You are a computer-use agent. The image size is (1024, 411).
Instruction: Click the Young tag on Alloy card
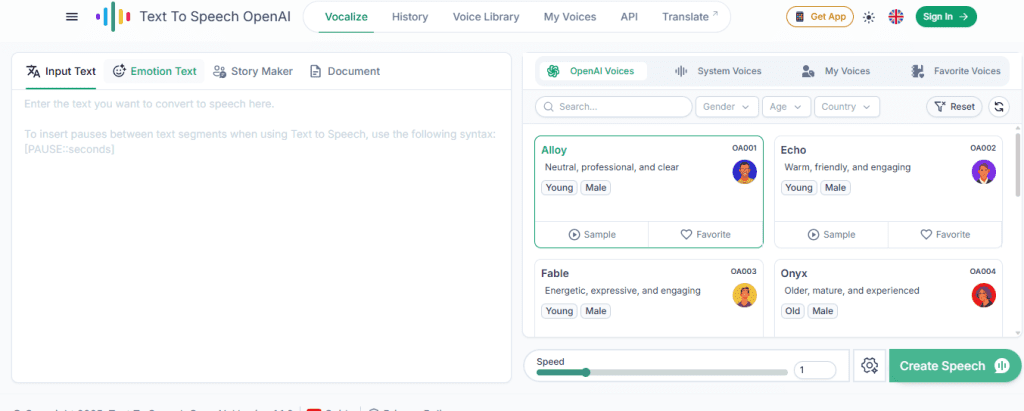(x=559, y=188)
